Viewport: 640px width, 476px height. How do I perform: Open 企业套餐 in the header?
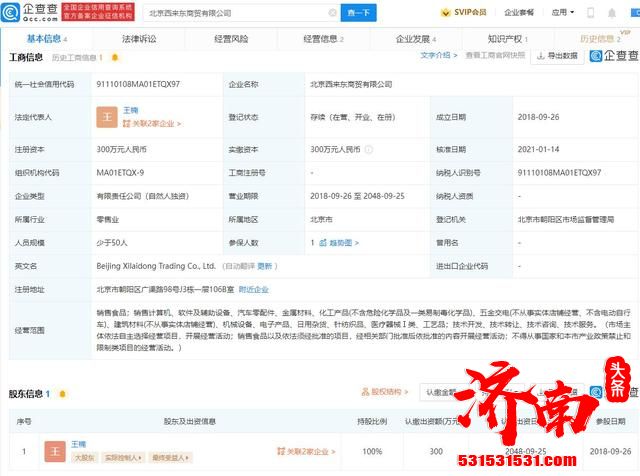519,13
